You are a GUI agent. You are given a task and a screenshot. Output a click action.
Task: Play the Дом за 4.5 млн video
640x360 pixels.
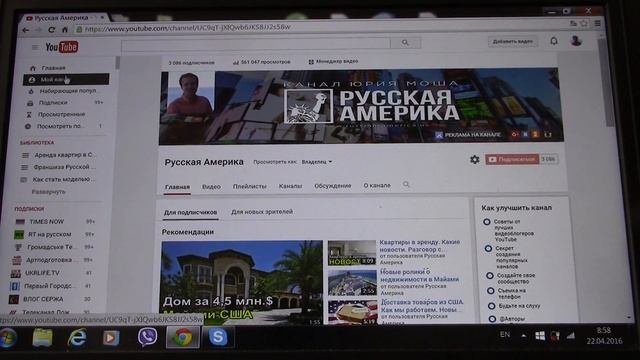(x=242, y=282)
